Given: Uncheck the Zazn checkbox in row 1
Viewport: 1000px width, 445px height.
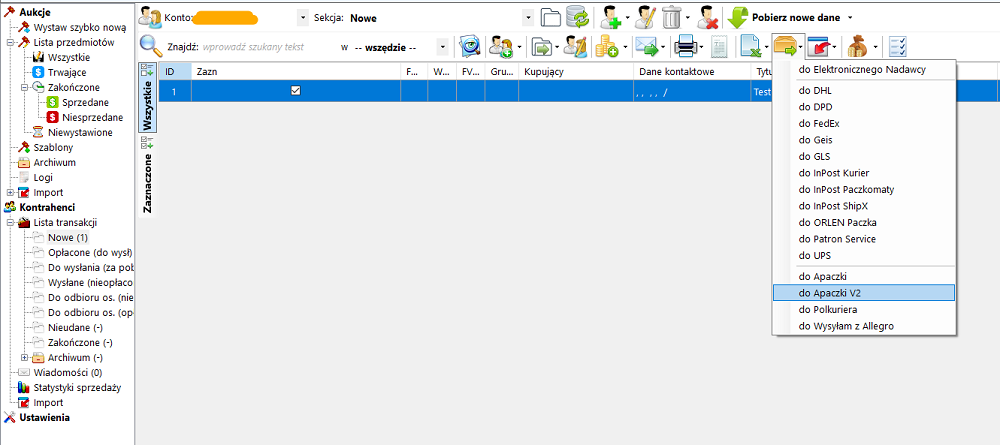Looking at the screenshot, I should 295,91.
